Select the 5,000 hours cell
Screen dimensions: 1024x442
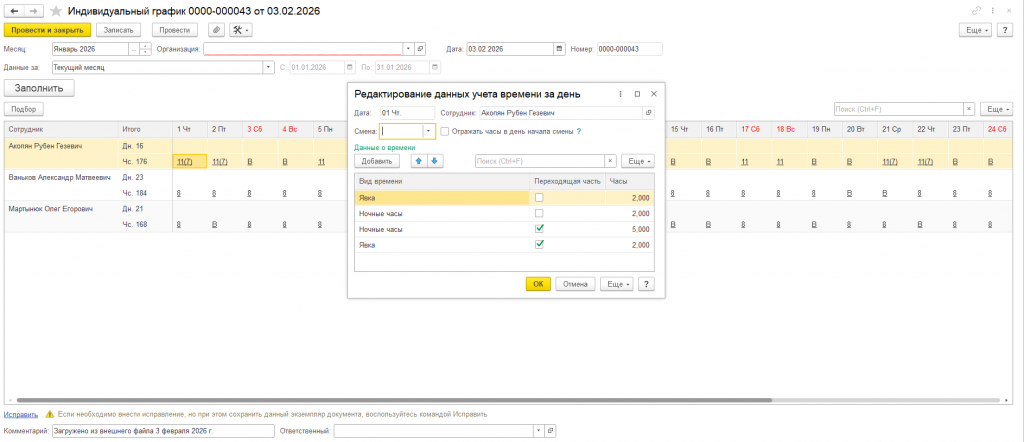630,229
